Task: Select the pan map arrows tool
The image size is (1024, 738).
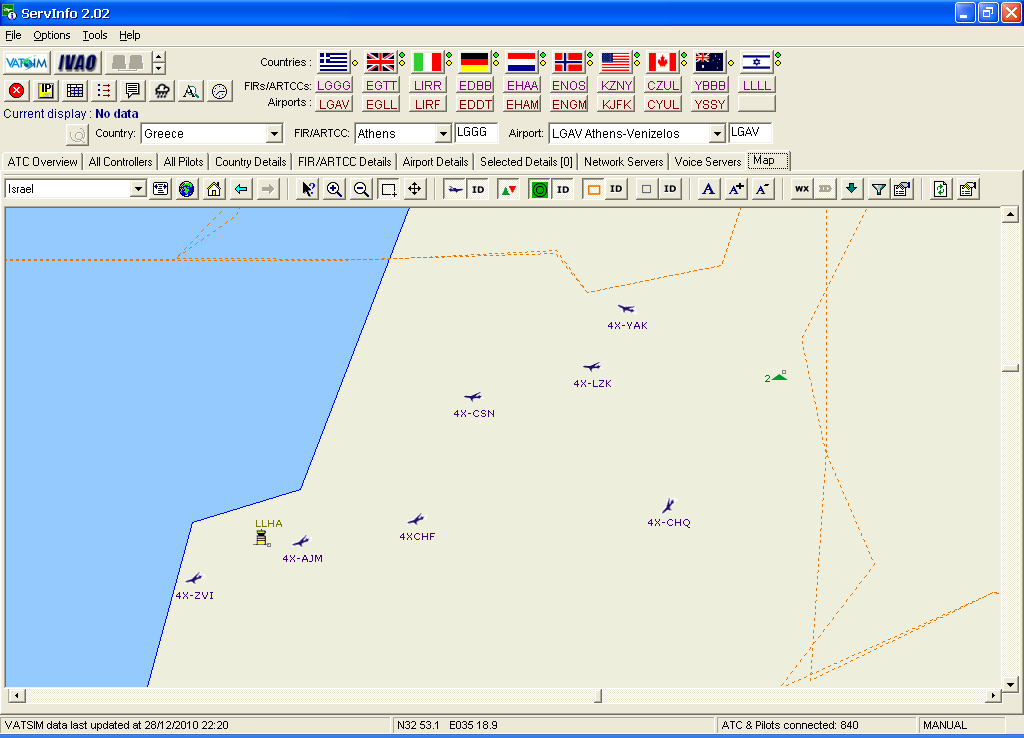Action: pyautogui.click(x=415, y=189)
